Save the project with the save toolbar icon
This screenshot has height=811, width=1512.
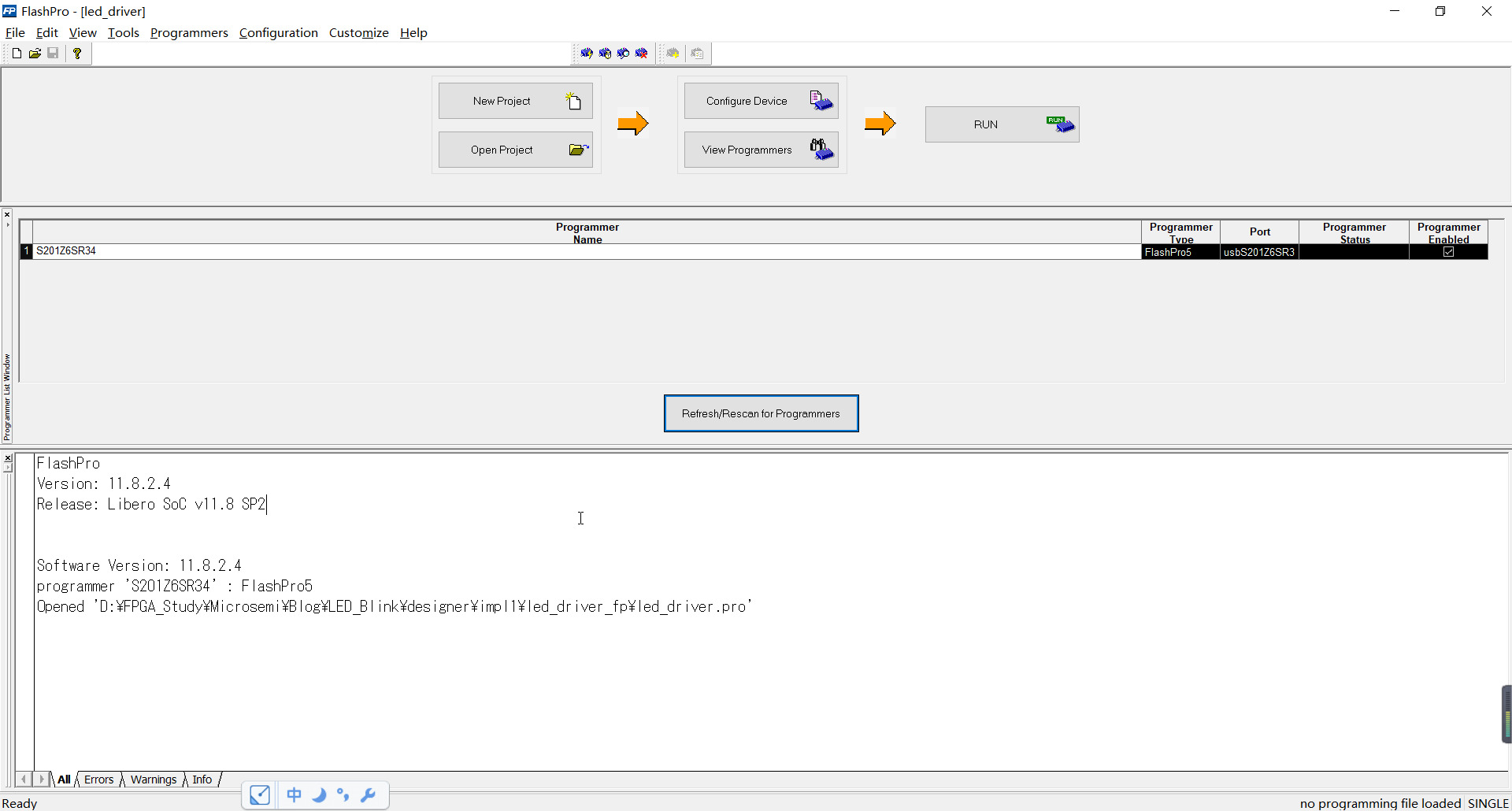(54, 53)
